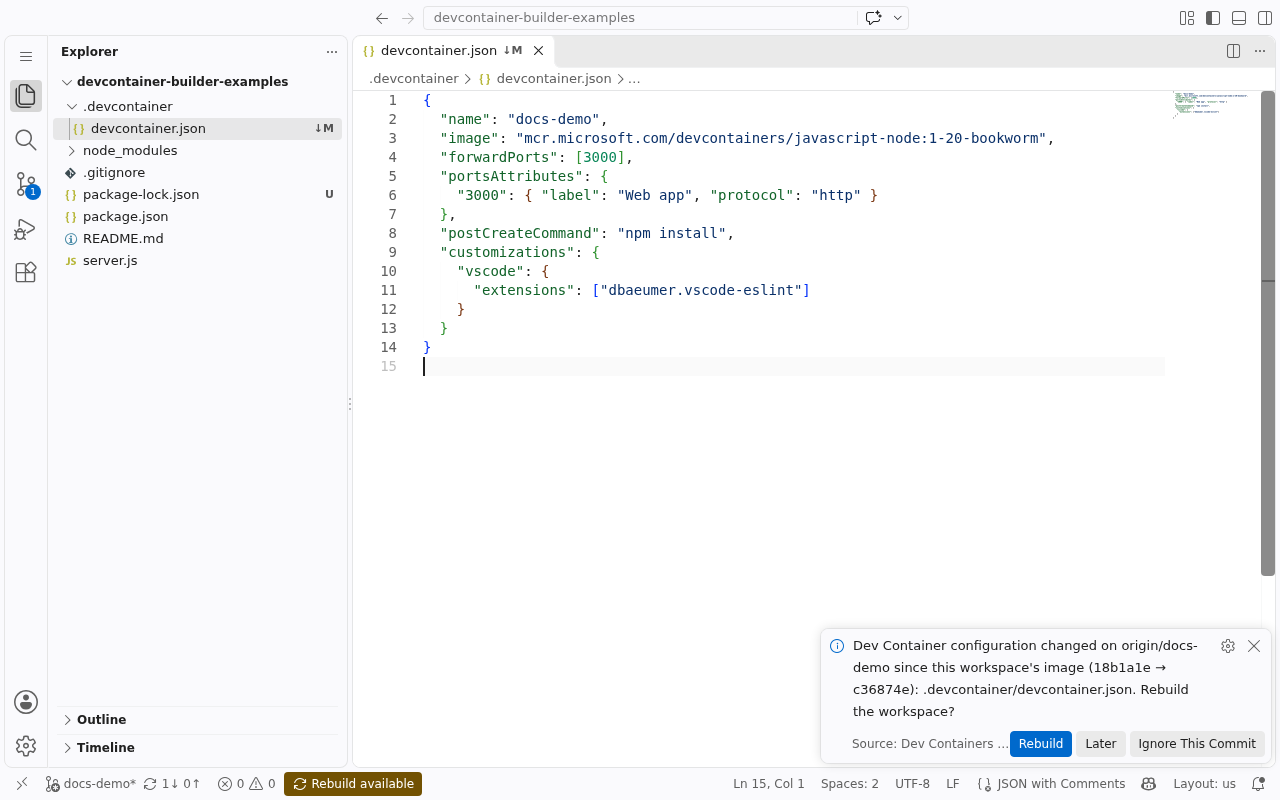
Task: Click Customize Layout icon in title bar
Action: click(1187, 18)
